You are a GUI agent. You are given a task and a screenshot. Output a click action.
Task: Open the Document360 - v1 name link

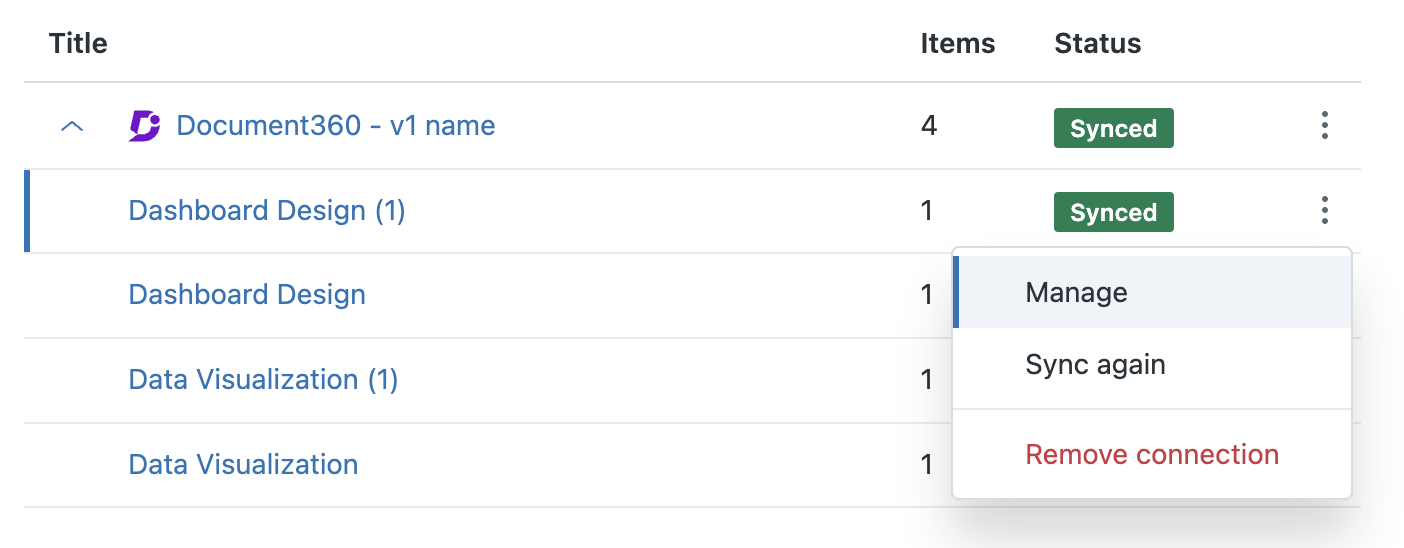[x=335, y=126]
